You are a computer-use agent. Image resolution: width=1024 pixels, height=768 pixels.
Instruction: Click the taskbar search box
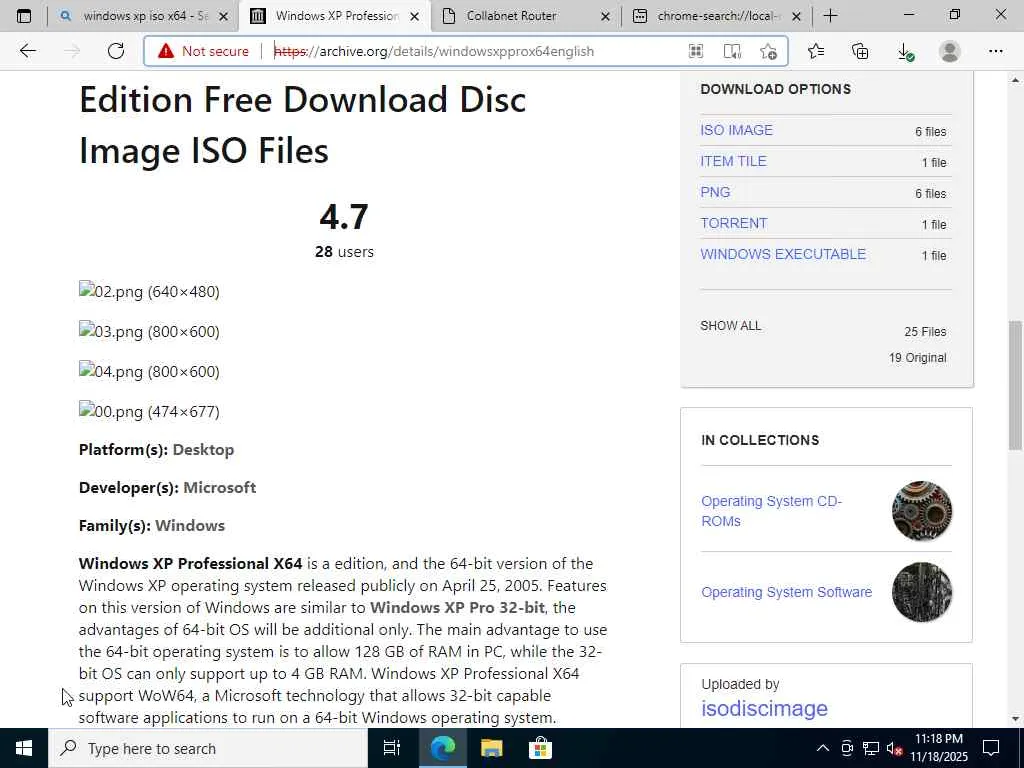208,748
